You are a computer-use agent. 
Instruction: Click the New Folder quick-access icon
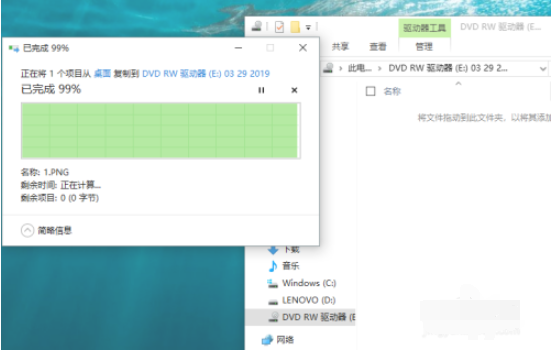click(x=295, y=27)
